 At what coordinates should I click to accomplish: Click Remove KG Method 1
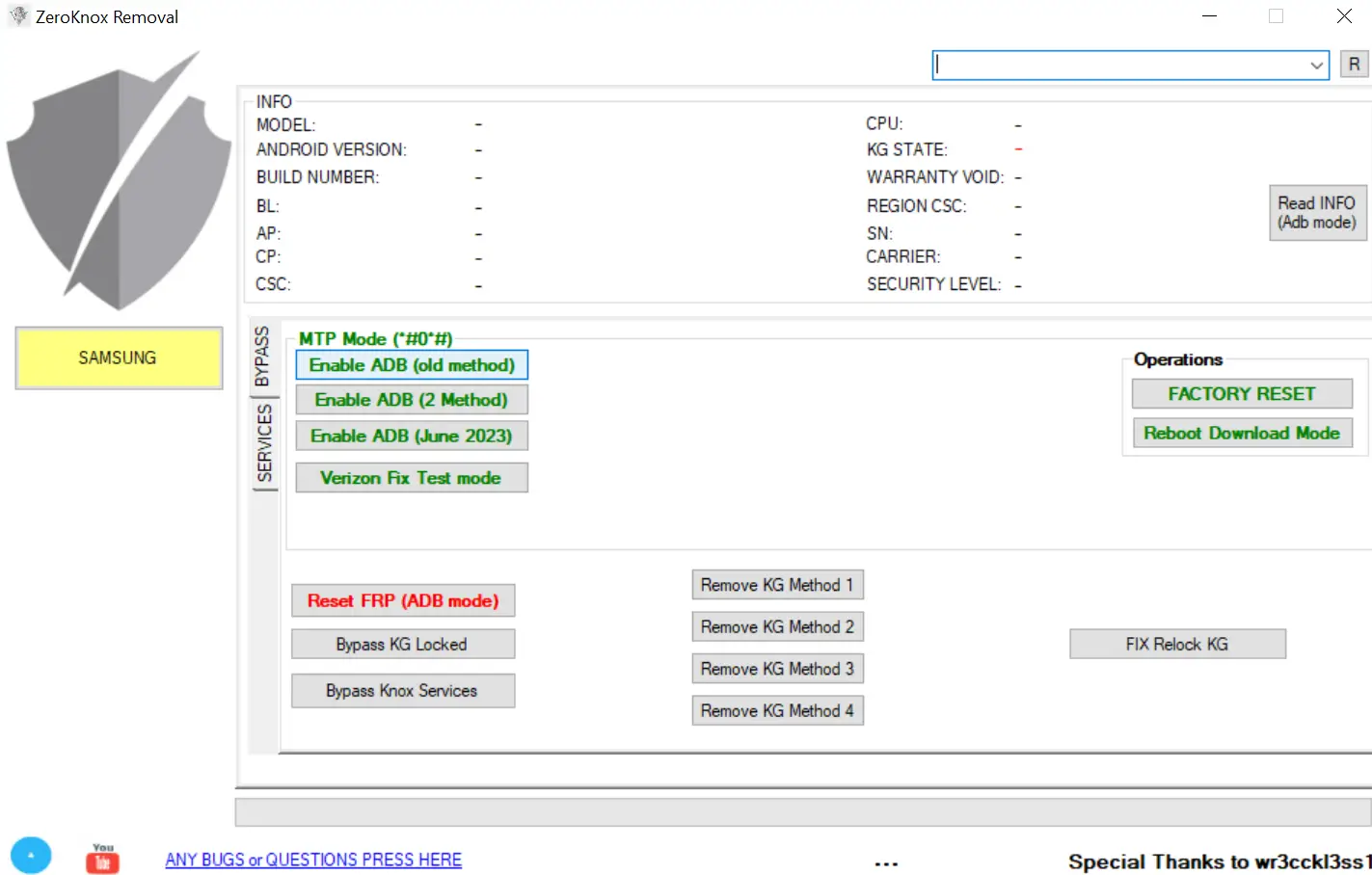[x=777, y=585]
